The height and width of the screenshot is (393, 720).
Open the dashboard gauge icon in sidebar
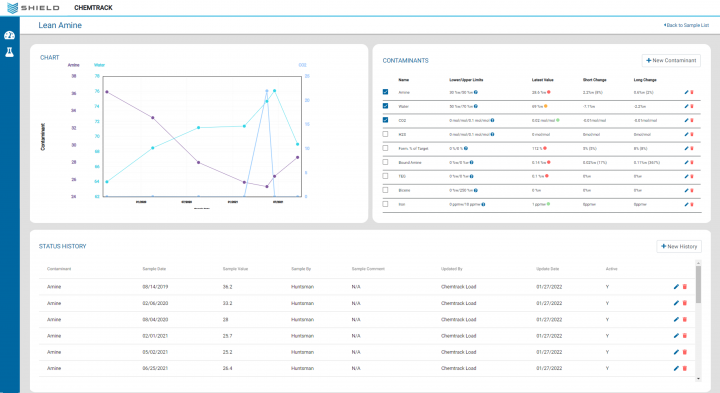coord(9,35)
